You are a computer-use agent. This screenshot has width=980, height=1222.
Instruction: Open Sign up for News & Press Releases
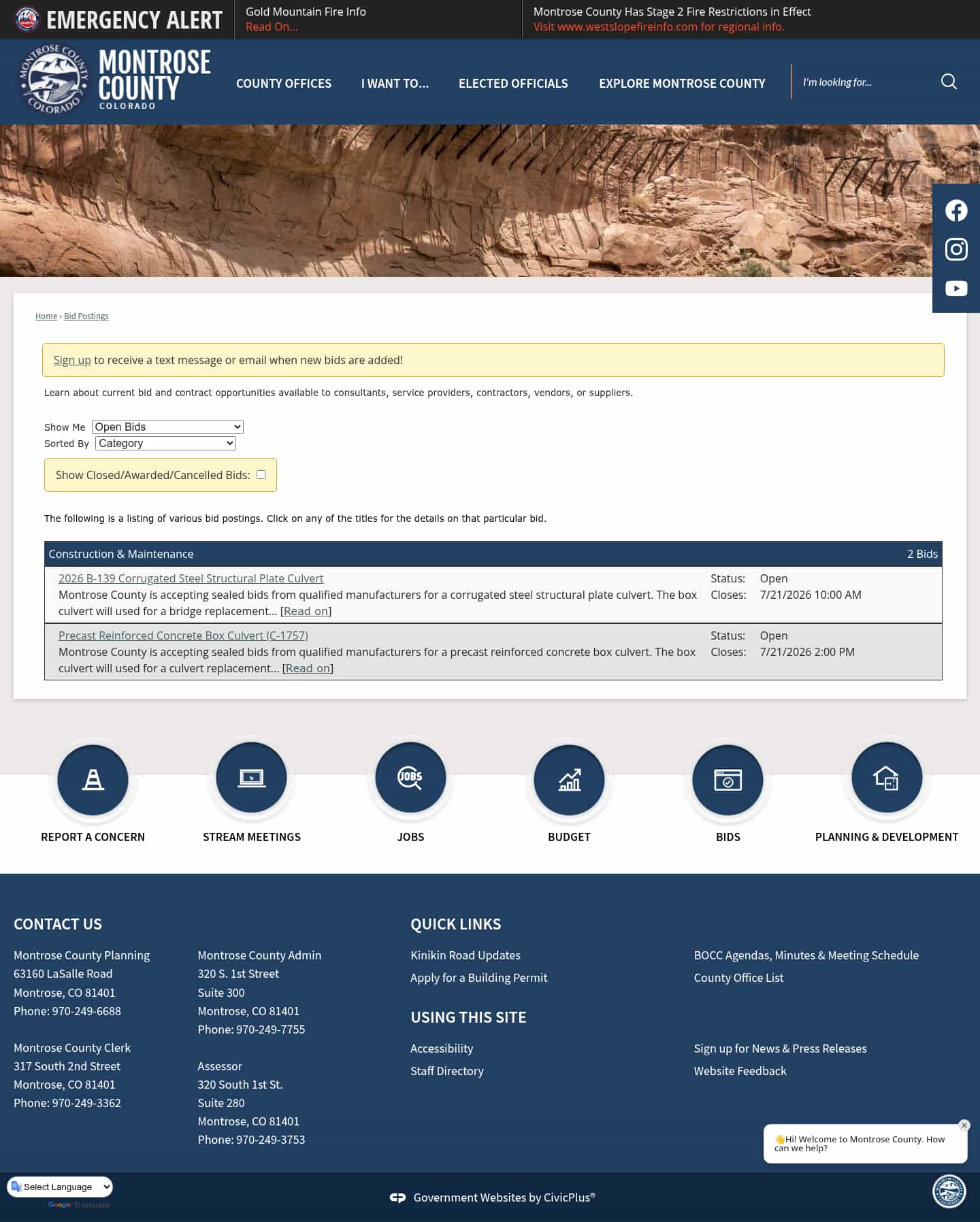[780, 1048]
